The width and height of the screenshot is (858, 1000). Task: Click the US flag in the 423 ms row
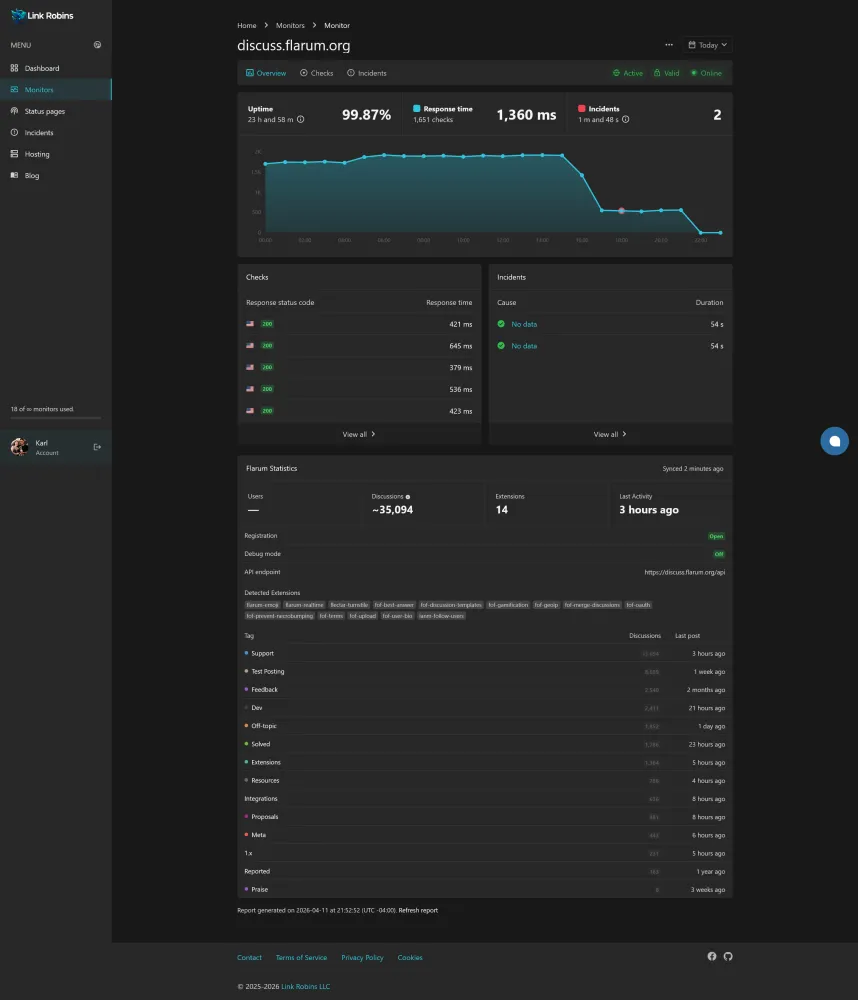250,411
